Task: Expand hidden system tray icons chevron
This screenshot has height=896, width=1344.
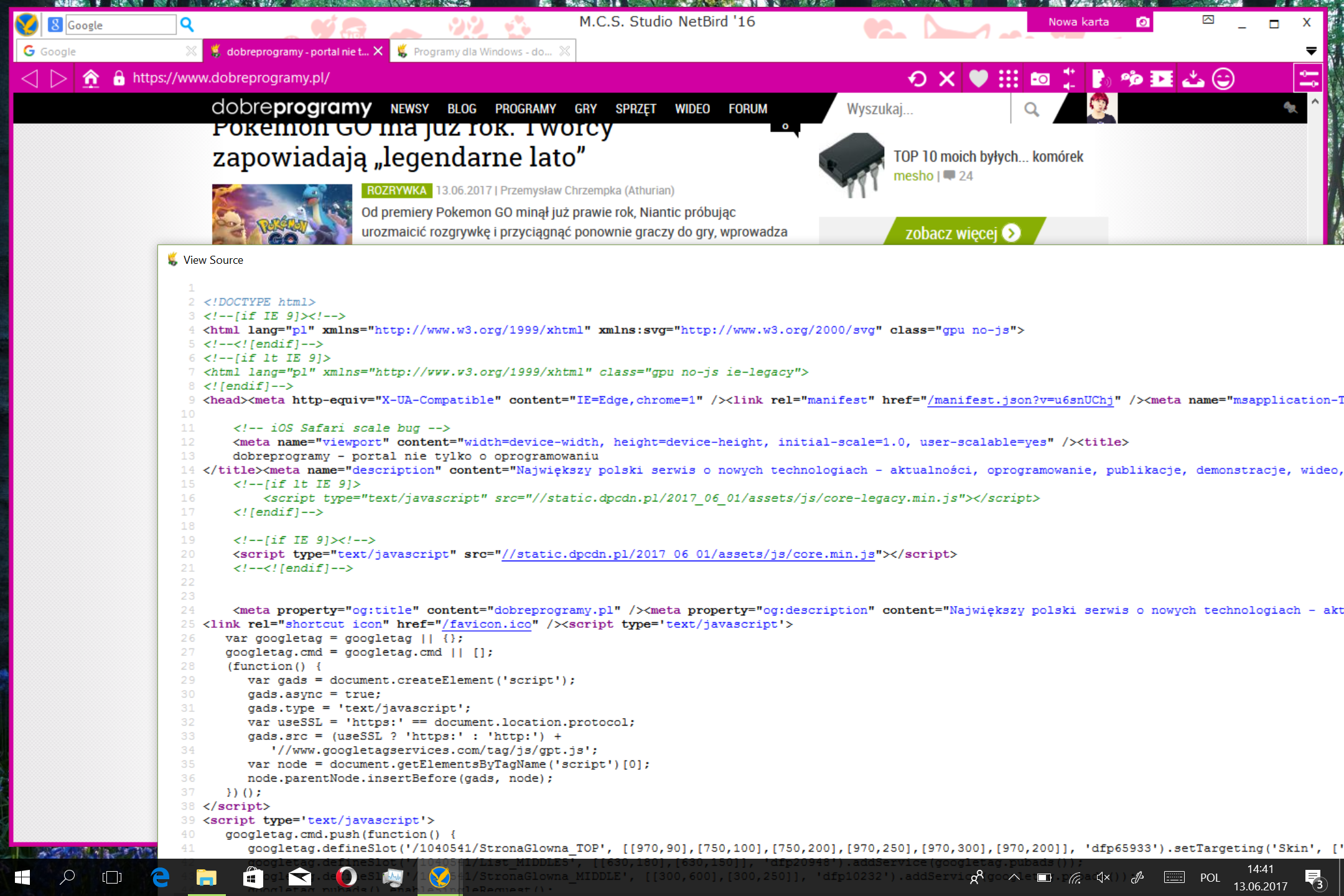Action: click(x=1014, y=877)
